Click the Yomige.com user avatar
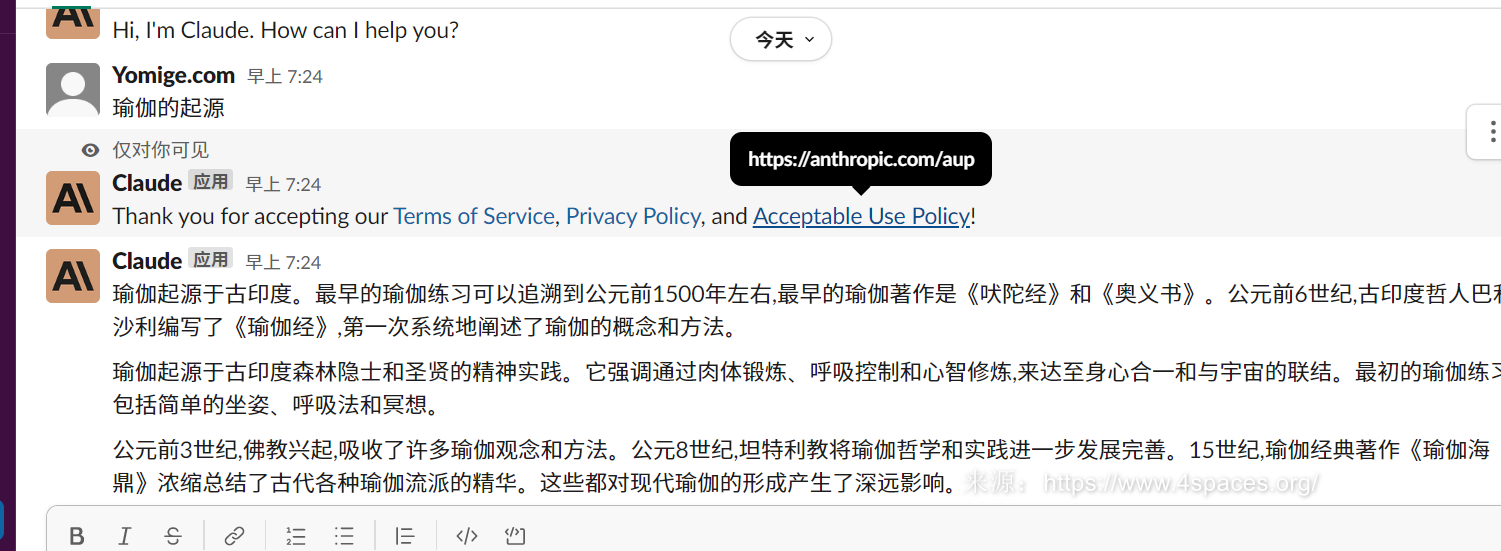This screenshot has height=551, width=1501. [73, 90]
